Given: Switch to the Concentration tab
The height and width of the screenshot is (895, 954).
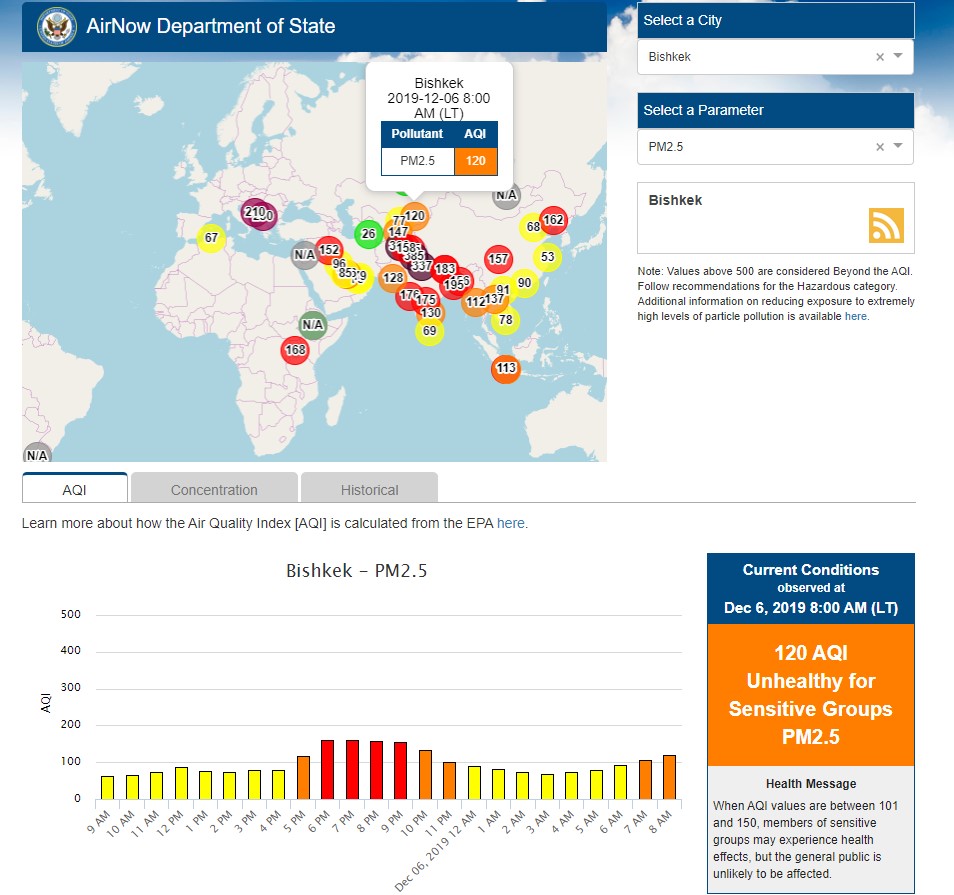Looking at the screenshot, I should 214,489.
